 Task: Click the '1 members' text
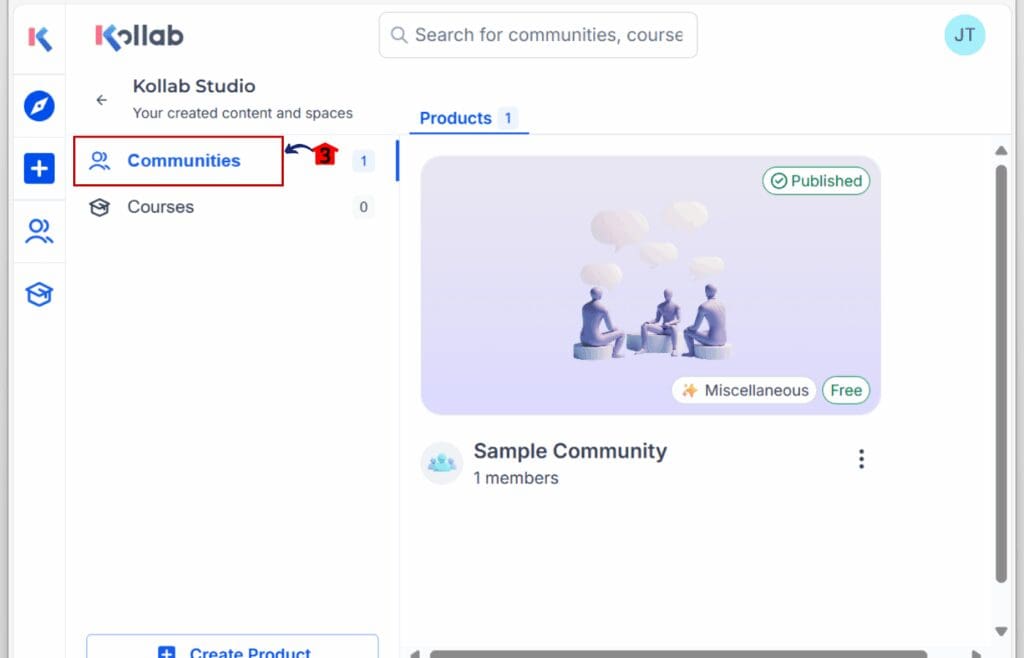(516, 478)
